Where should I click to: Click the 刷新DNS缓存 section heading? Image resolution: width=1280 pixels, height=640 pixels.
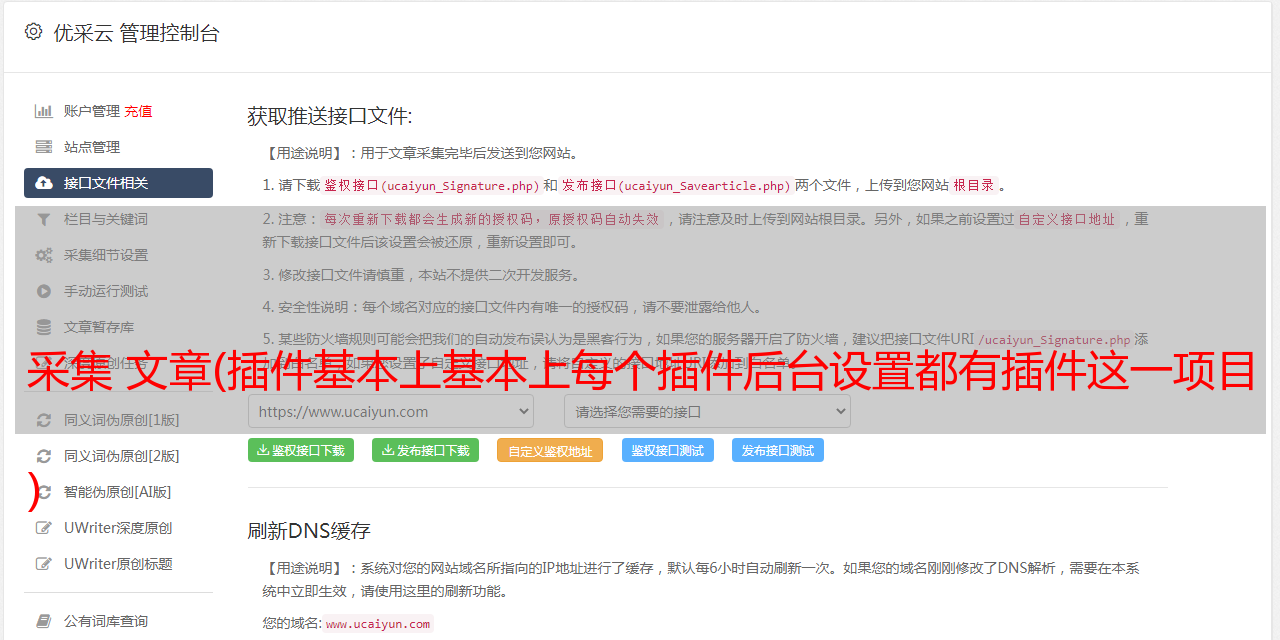point(309,530)
